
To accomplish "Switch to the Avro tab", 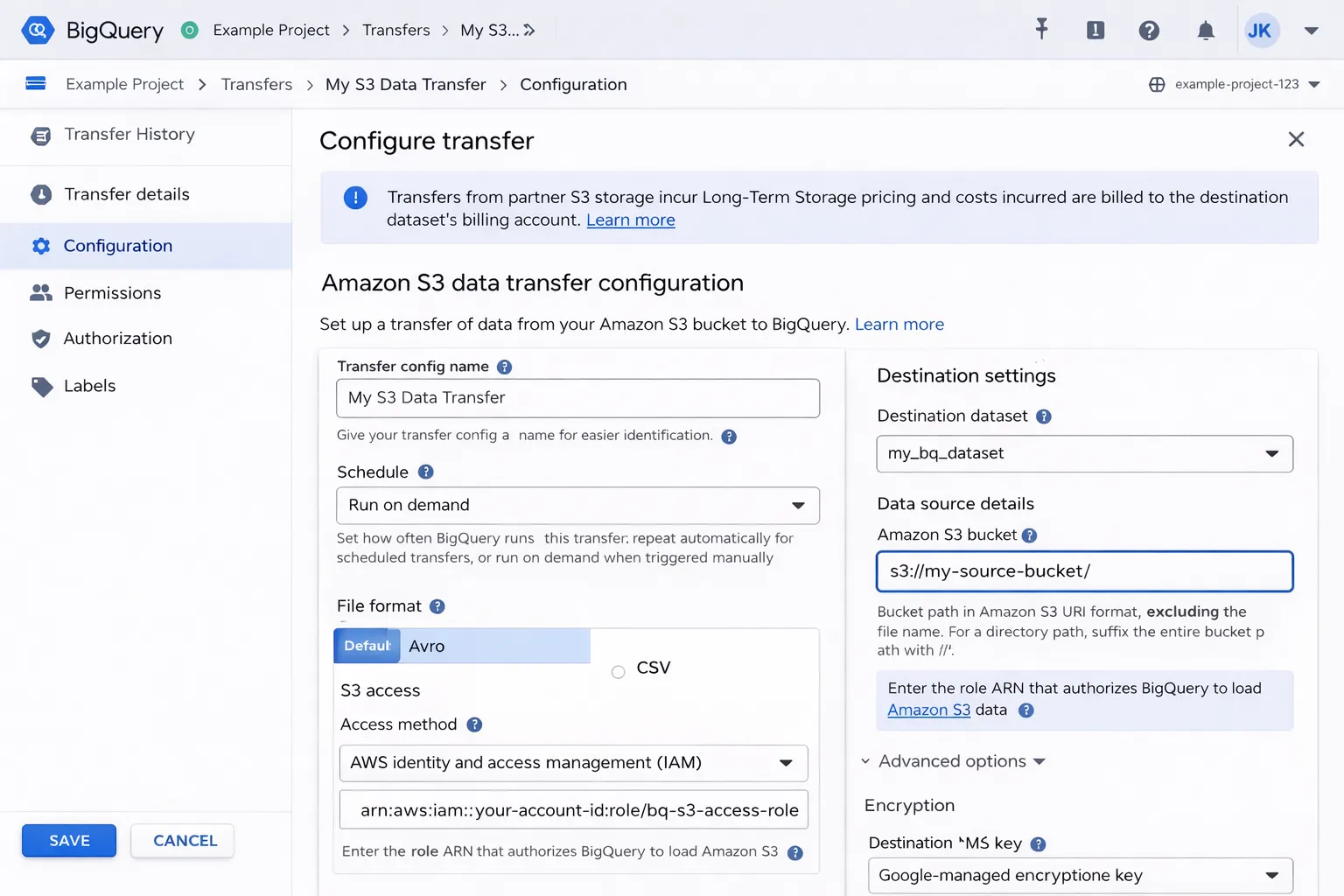I will coord(427,646).
